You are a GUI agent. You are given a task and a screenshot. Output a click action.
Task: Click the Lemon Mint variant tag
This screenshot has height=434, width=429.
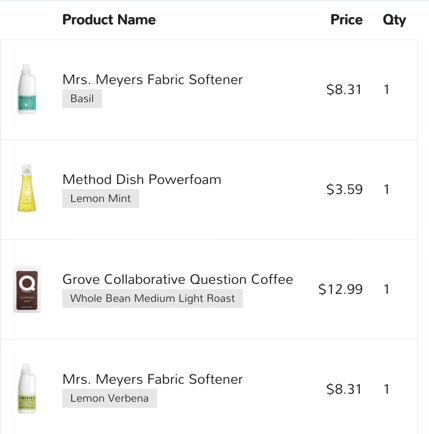click(100, 199)
